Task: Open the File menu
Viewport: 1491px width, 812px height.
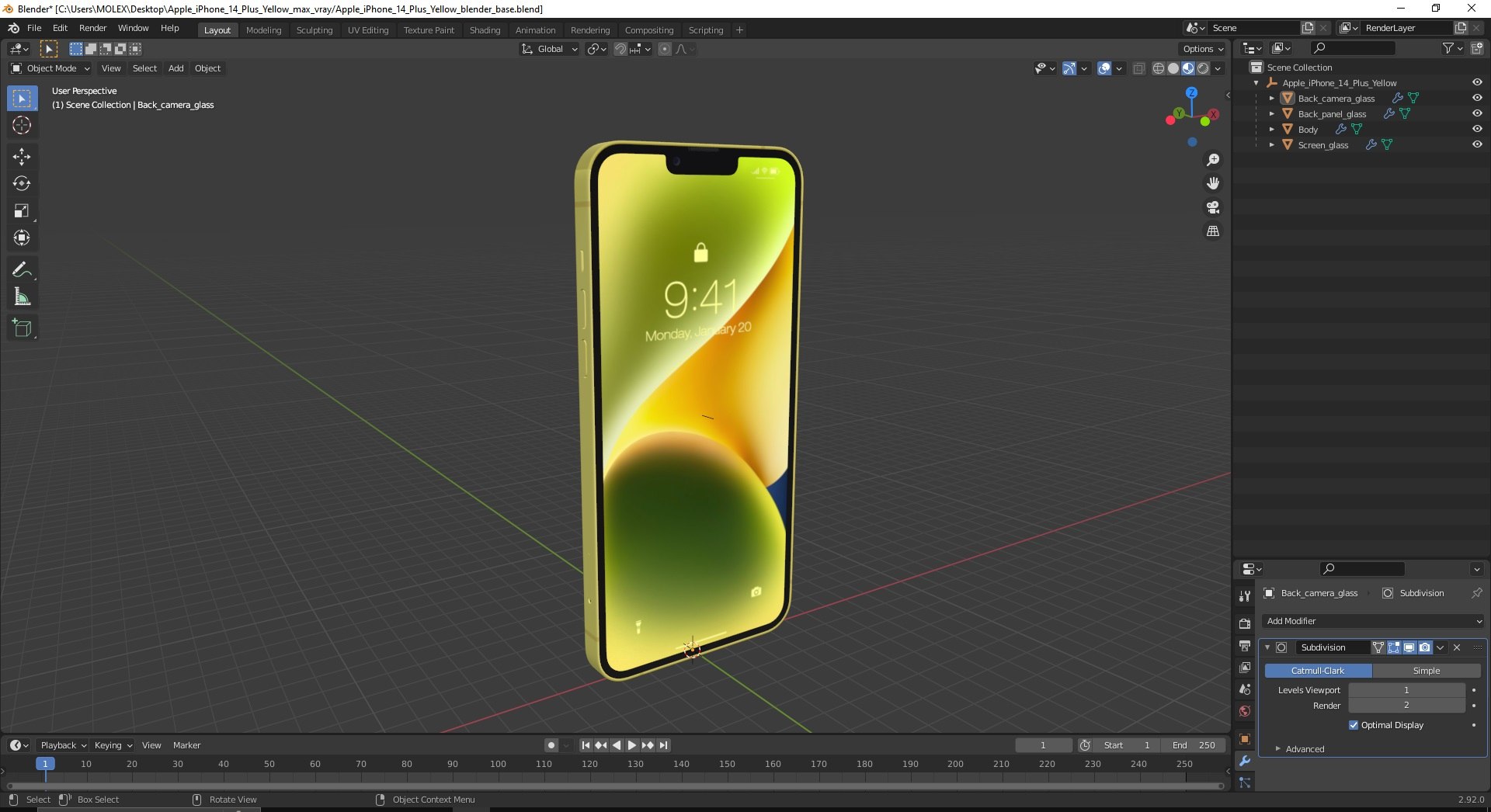Action: click(34, 28)
